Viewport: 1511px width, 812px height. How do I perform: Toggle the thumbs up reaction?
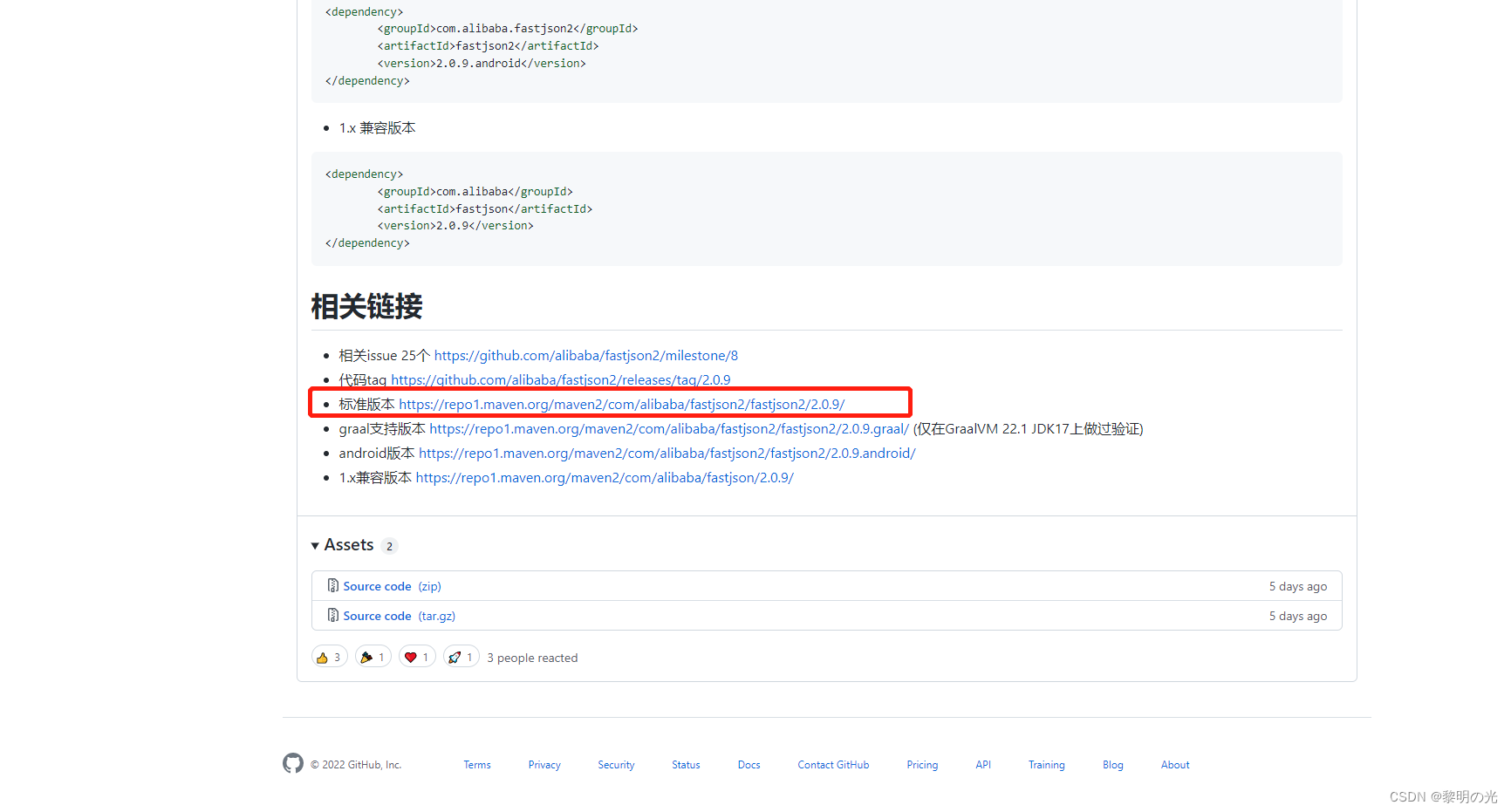coord(329,657)
